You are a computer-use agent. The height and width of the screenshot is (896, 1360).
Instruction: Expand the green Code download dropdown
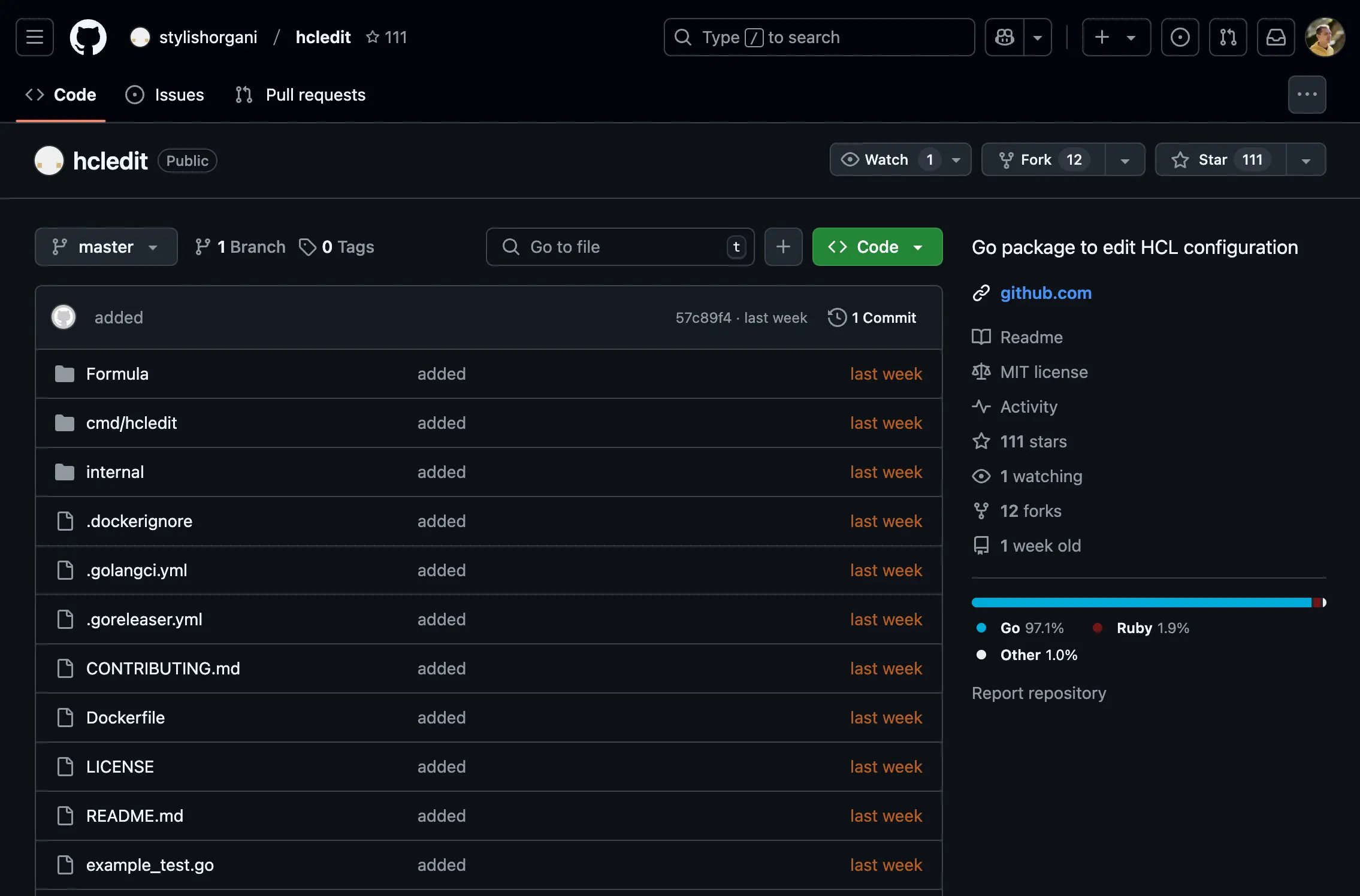click(x=918, y=247)
